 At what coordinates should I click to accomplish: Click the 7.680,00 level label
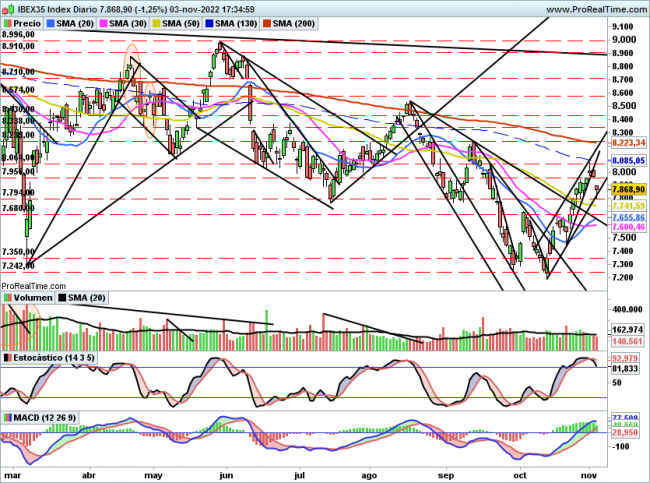point(17,208)
